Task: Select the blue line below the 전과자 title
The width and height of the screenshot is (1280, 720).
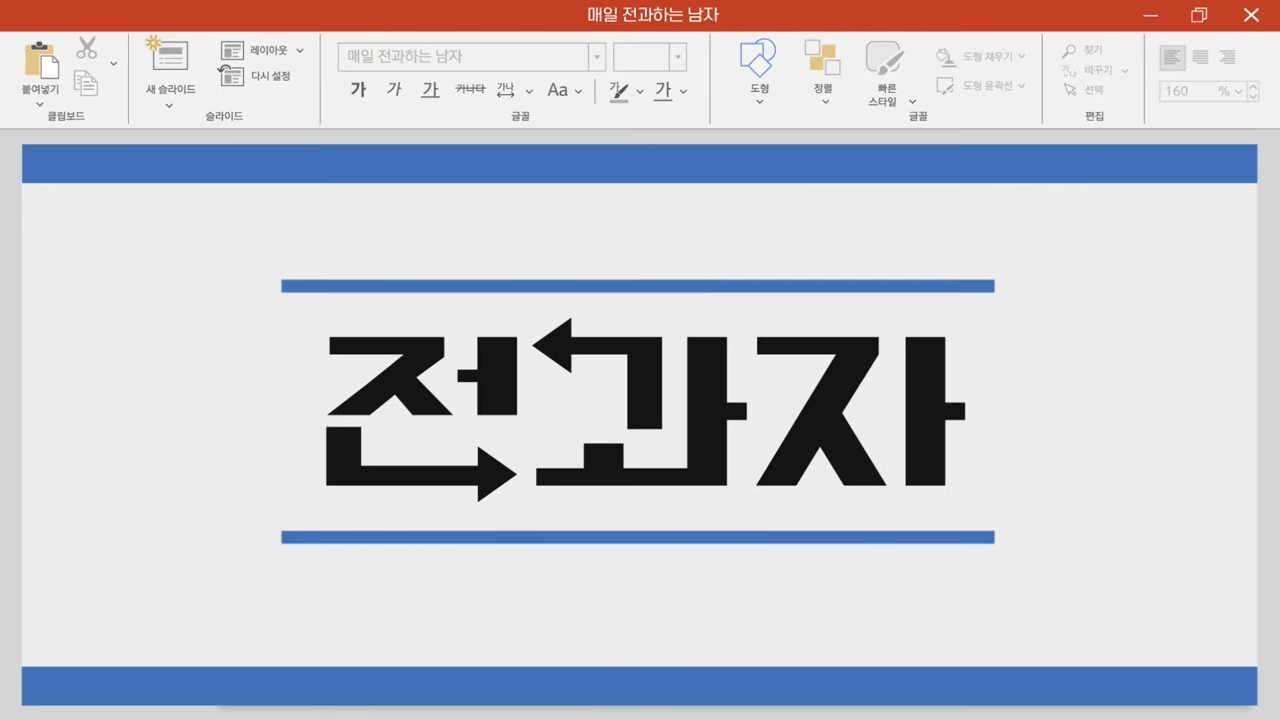Action: click(638, 537)
